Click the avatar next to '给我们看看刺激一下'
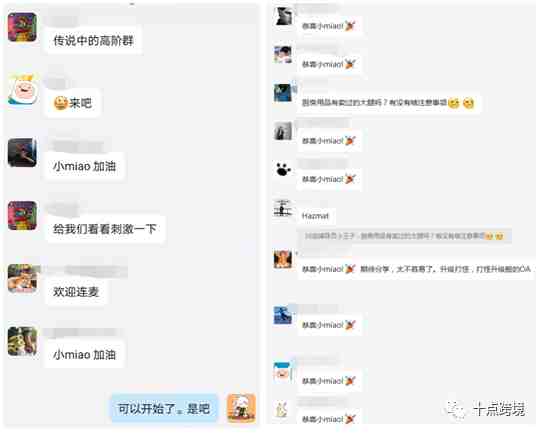The image size is (542, 434). click(x=22, y=216)
